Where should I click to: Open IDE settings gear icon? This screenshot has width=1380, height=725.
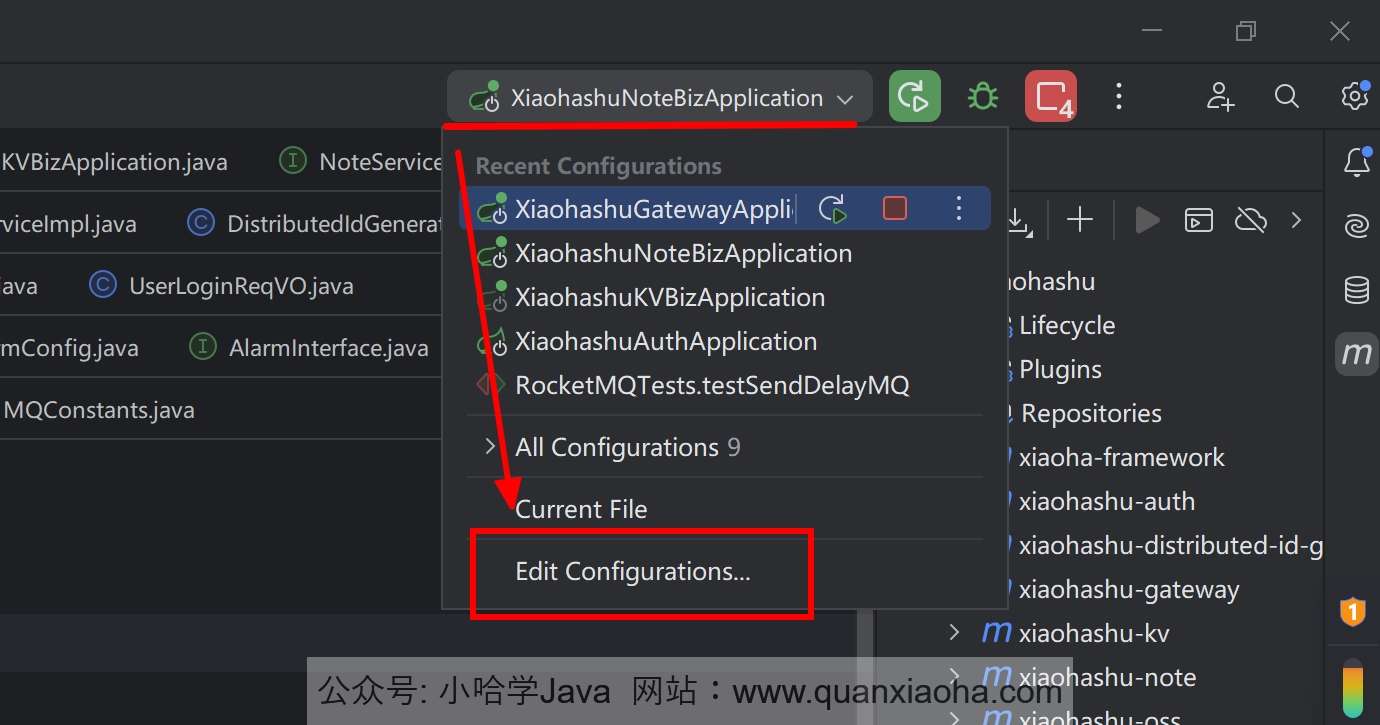click(1354, 97)
